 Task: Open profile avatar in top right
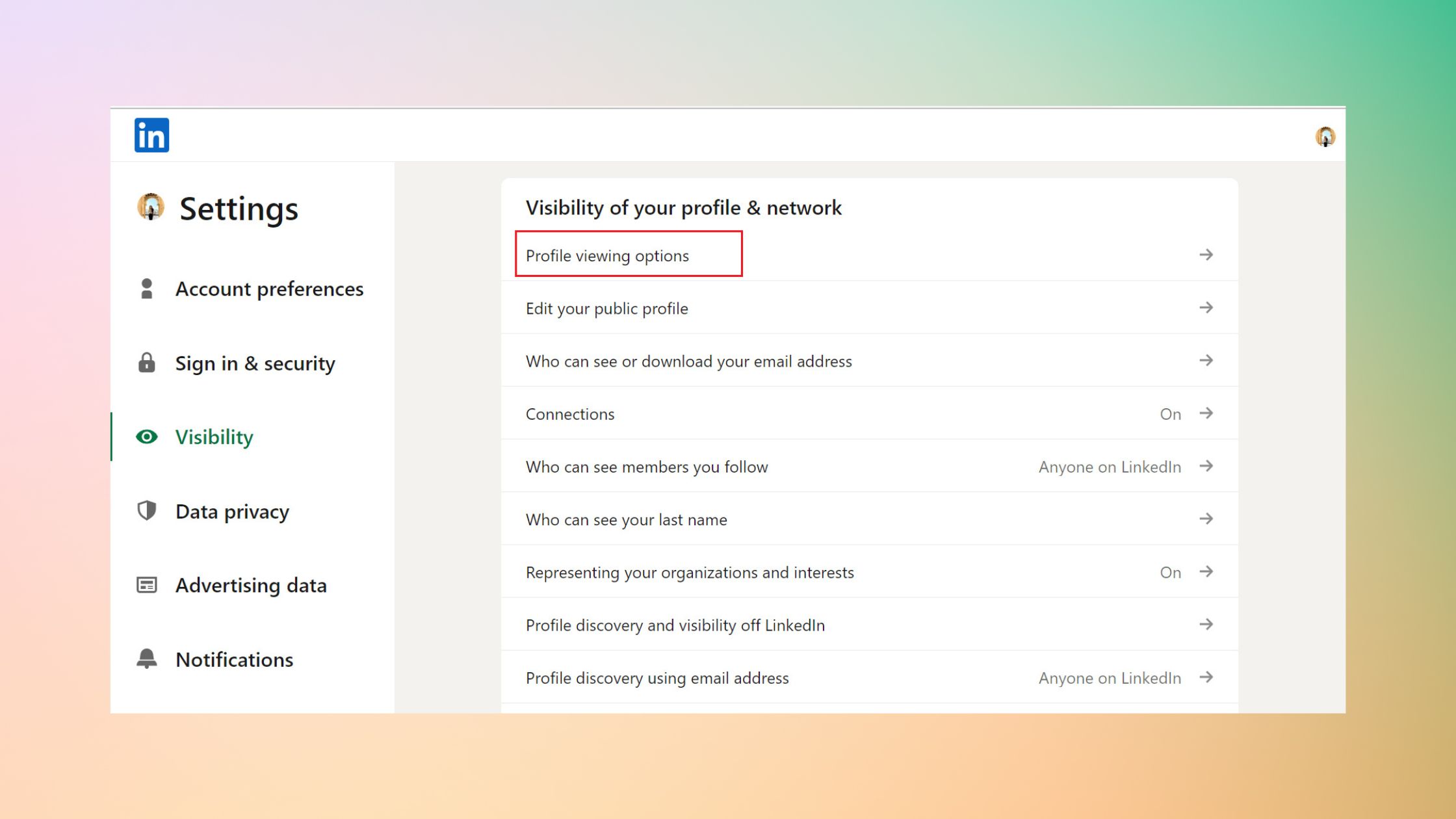pyautogui.click(x=1325, y=136)
